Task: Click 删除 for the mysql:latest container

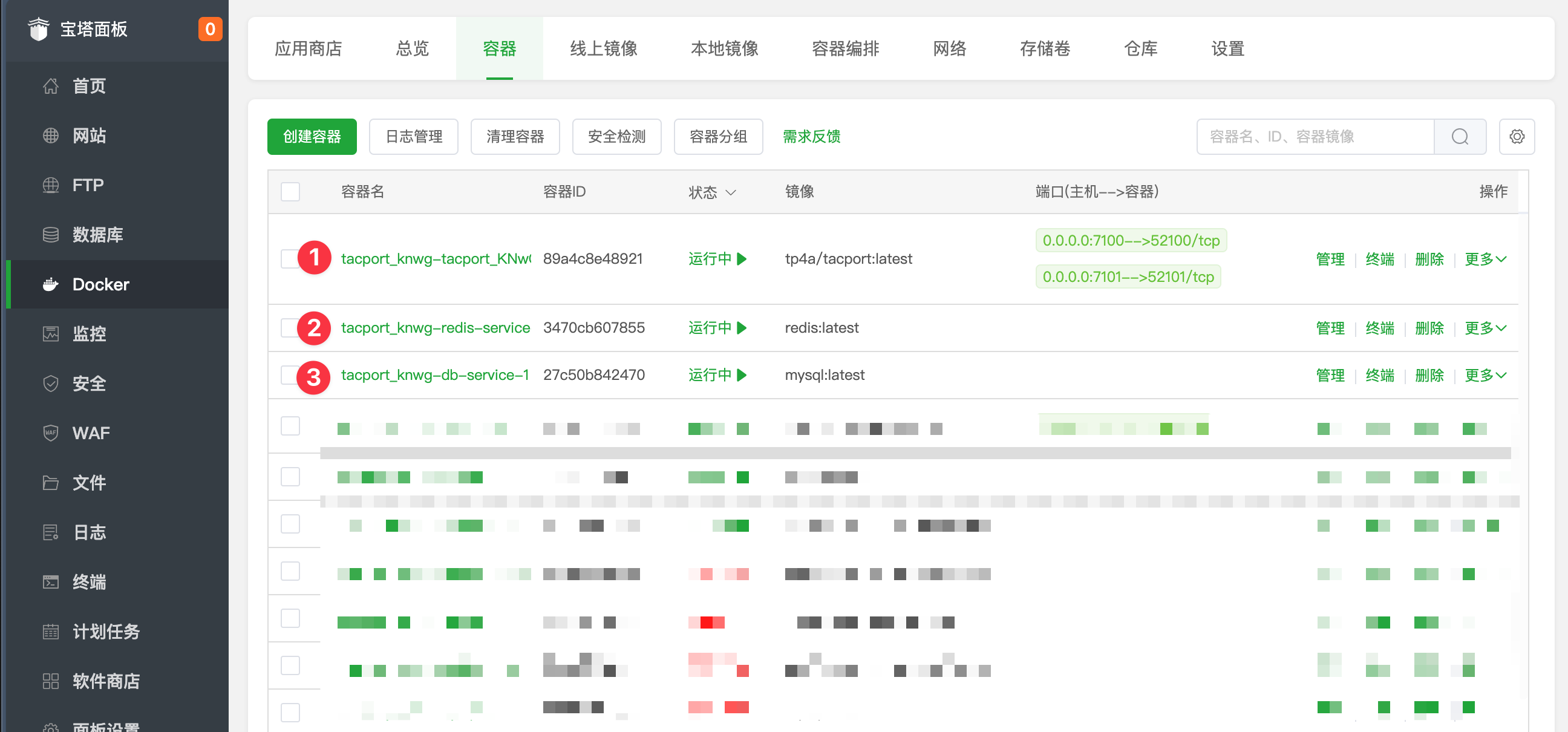Action: pos(1429,376)
